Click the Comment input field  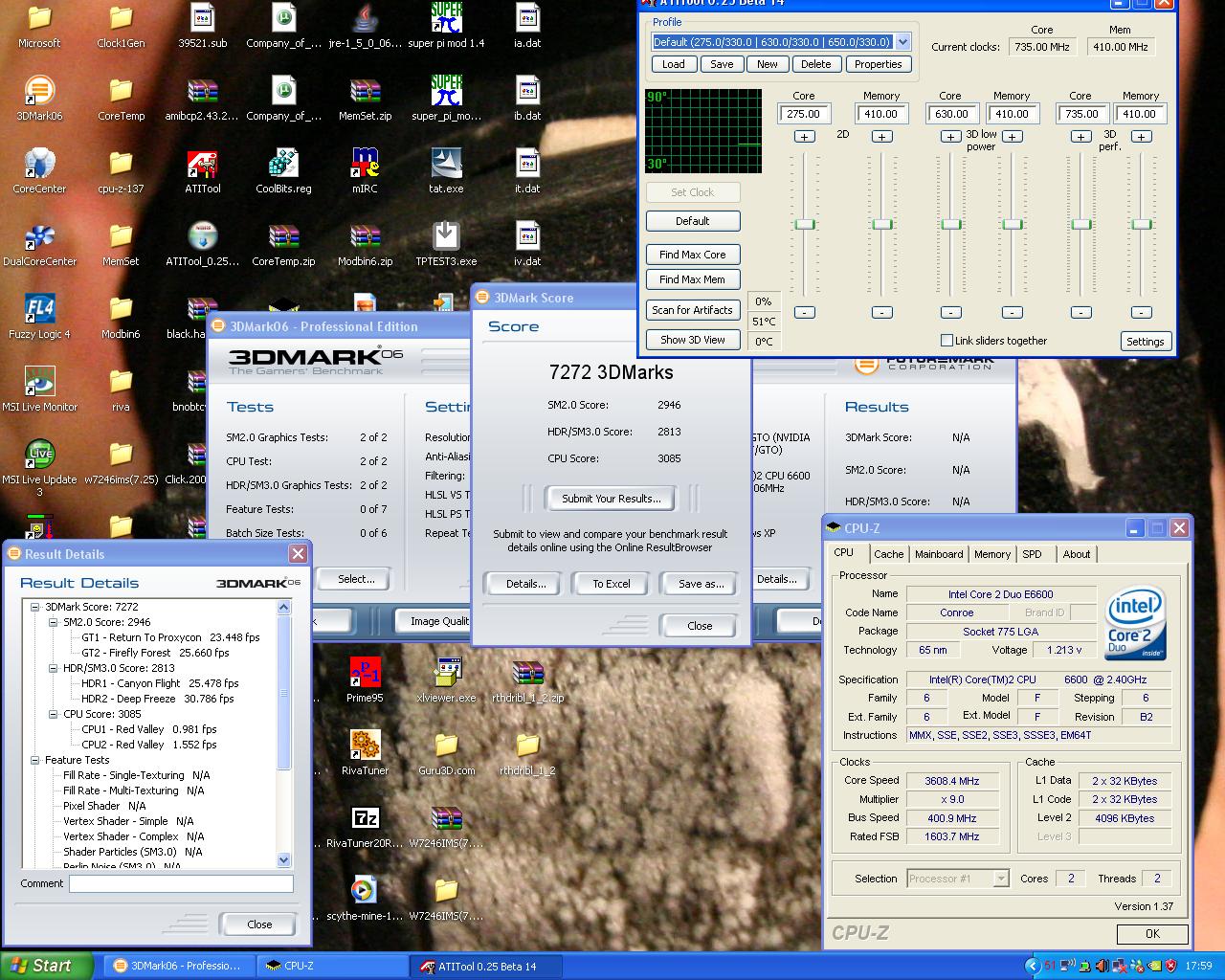(x=181, y=883)
